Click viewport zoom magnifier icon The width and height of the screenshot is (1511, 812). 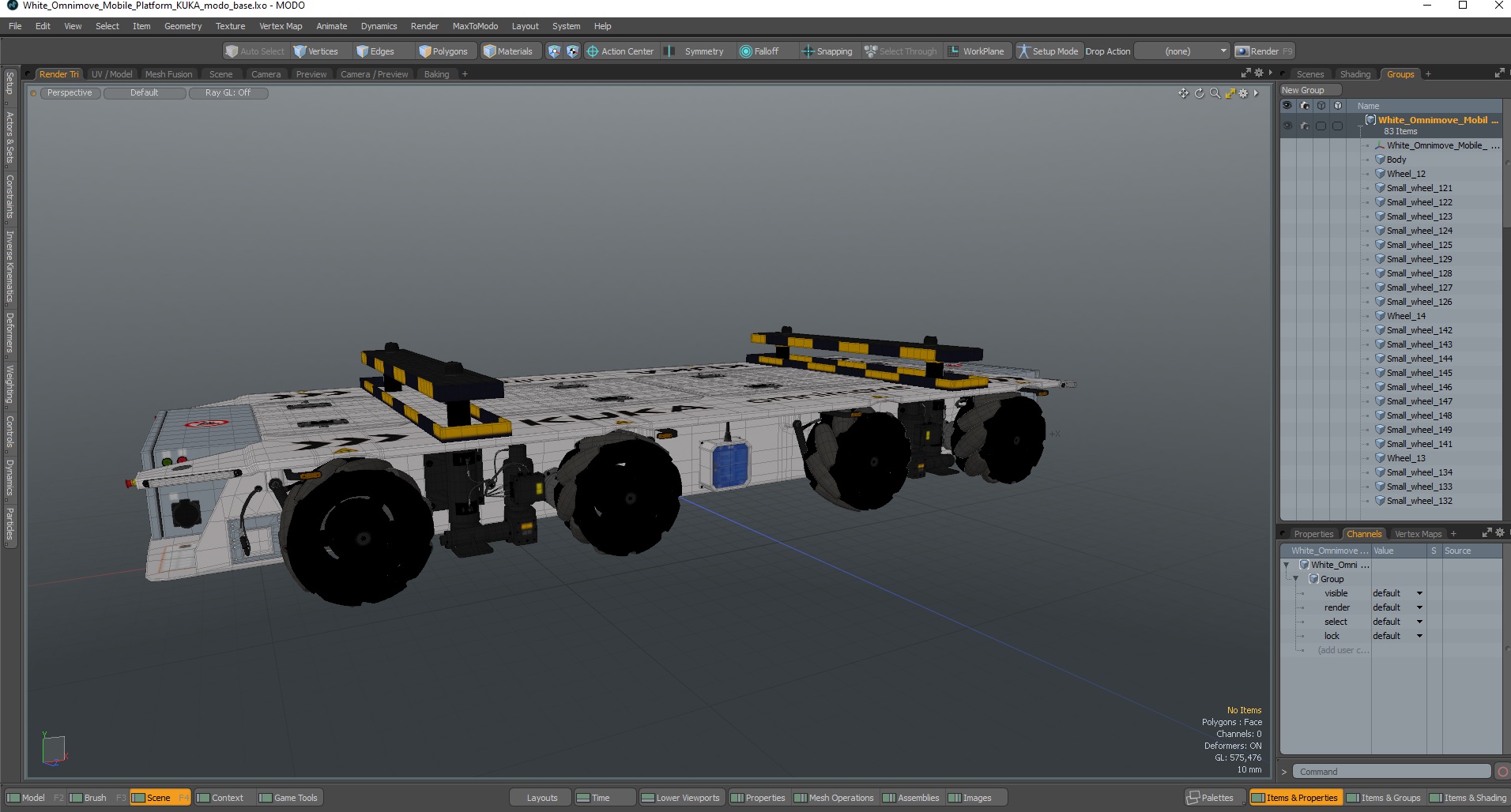(x=1215, y=93)
